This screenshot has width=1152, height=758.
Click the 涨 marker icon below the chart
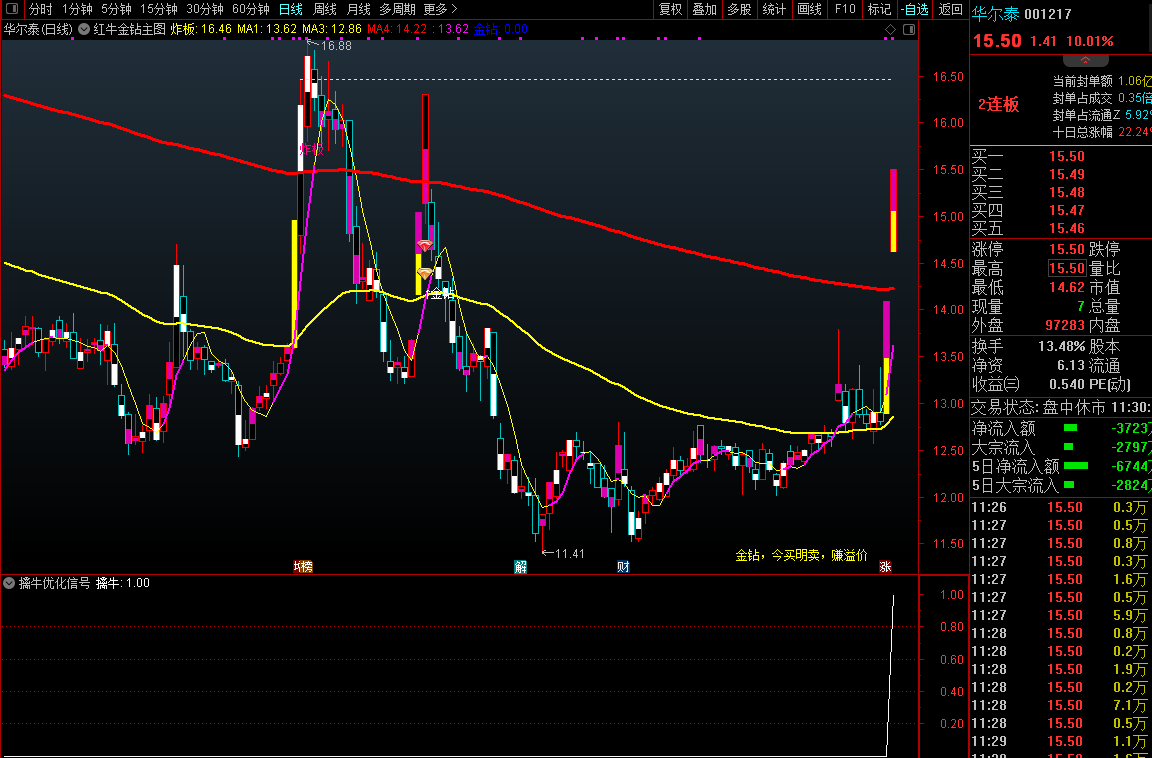(x=885, y=566)
